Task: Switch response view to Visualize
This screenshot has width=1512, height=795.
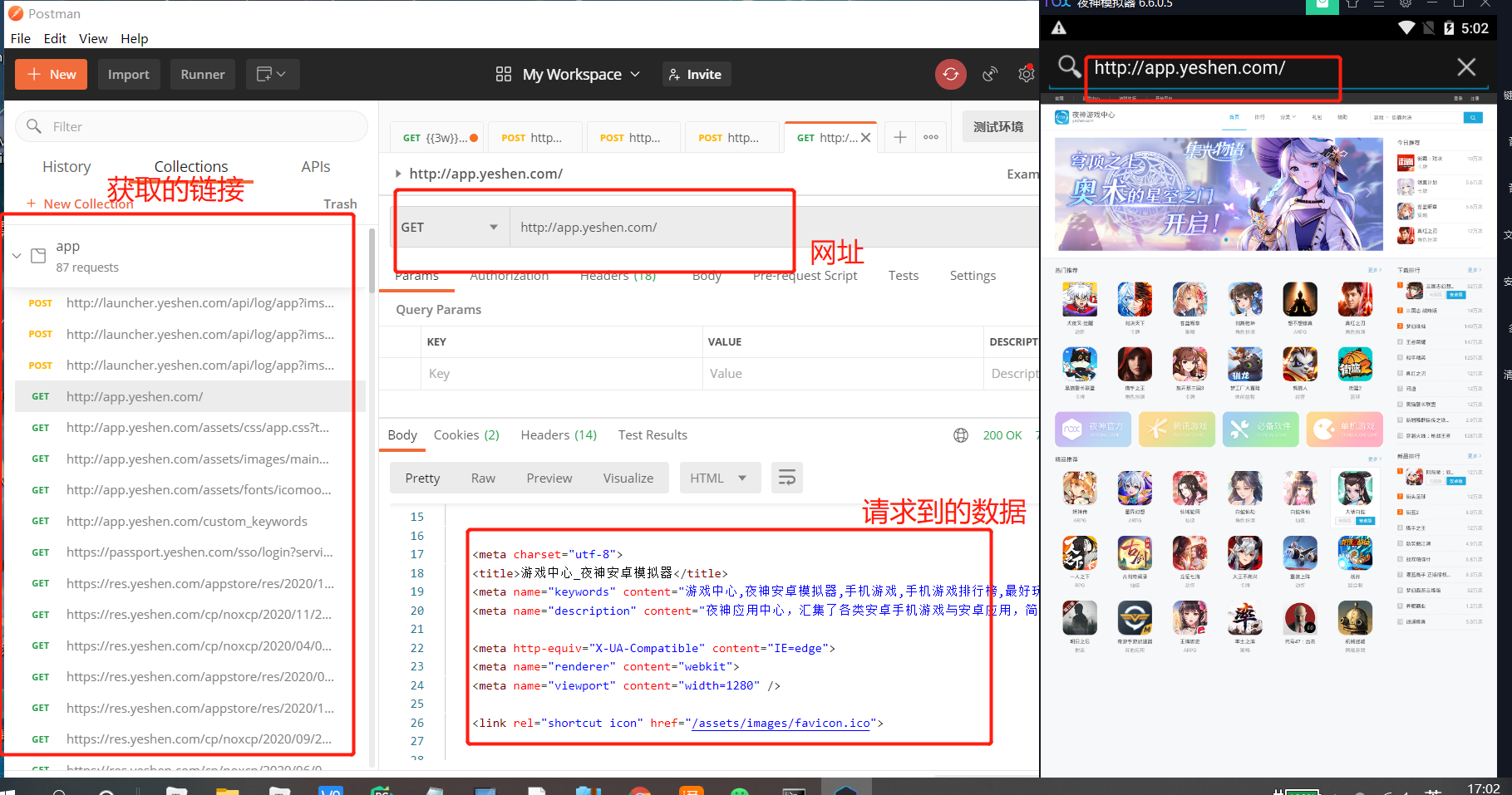Action: tap(628, 478)
